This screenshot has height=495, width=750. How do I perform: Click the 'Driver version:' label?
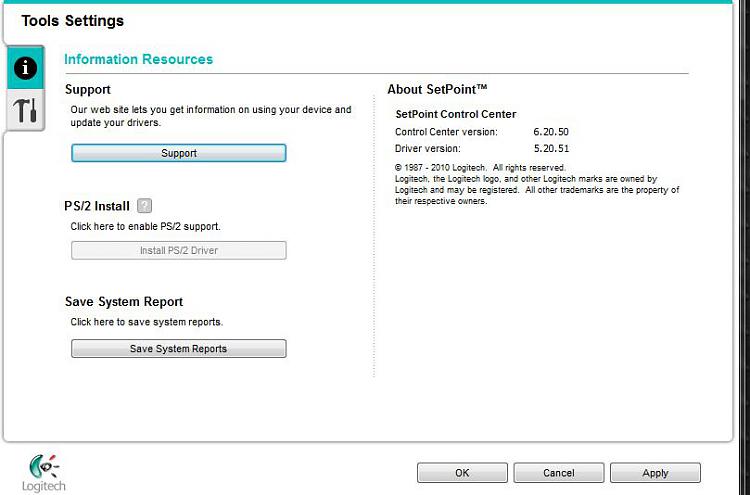pos(428,148)
